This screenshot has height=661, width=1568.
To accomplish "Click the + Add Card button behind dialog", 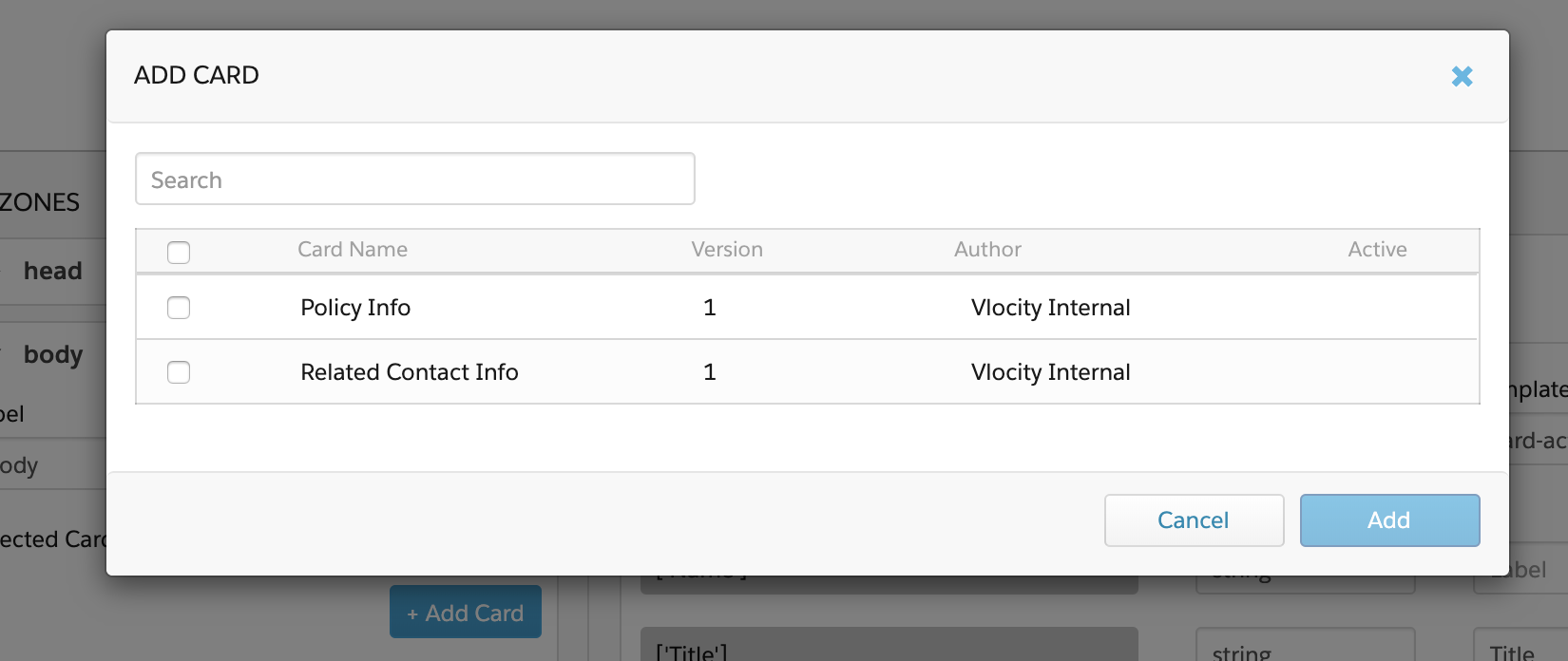I will (x=466, y=613).
